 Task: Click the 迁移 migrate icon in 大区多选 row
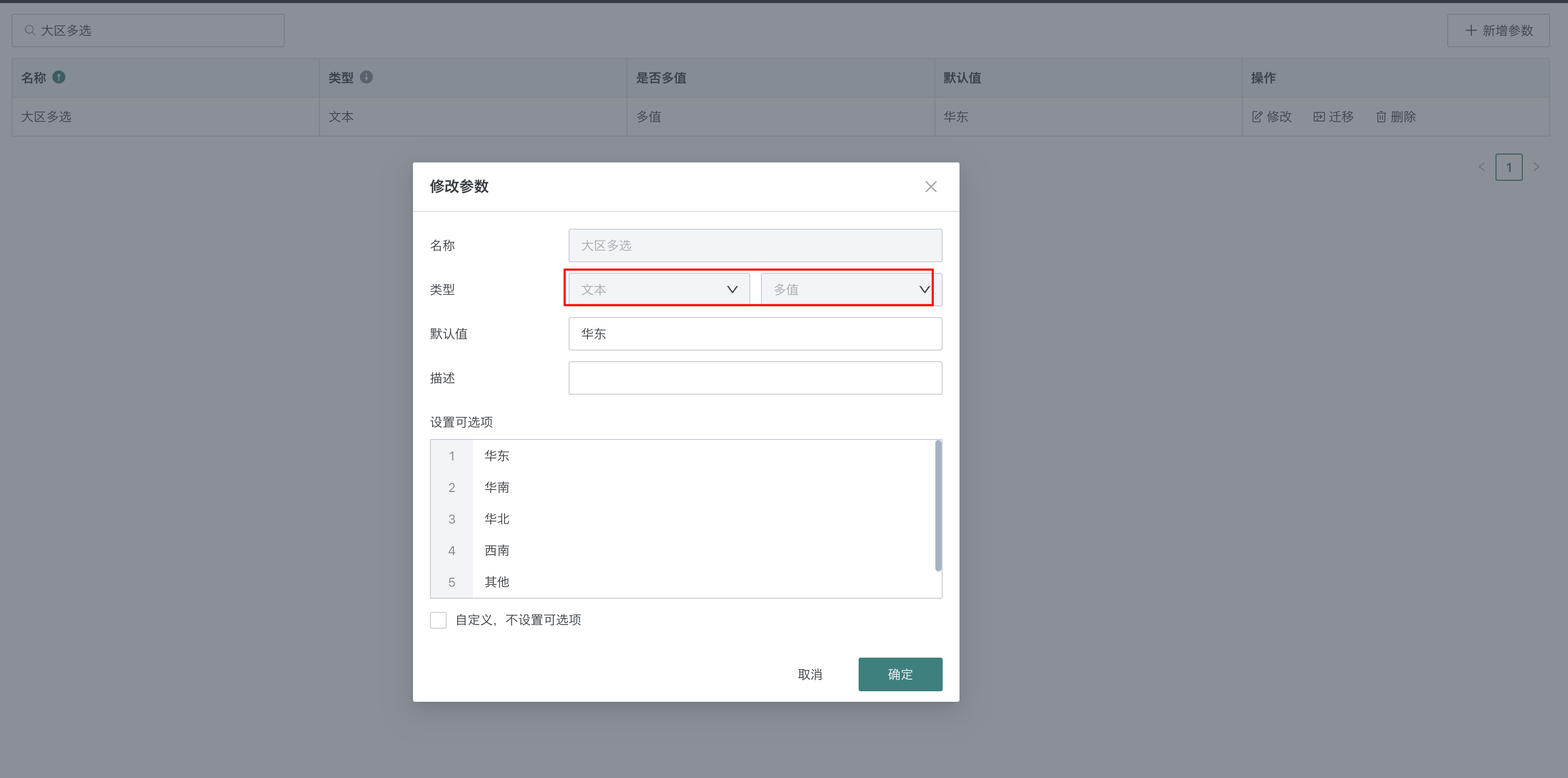1319,116
